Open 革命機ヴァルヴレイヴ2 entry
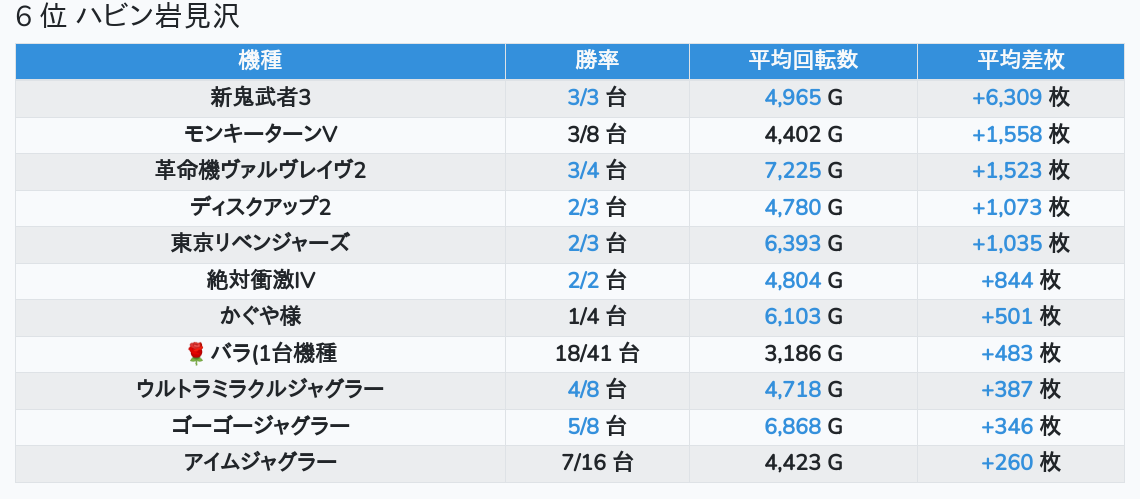 260,171
